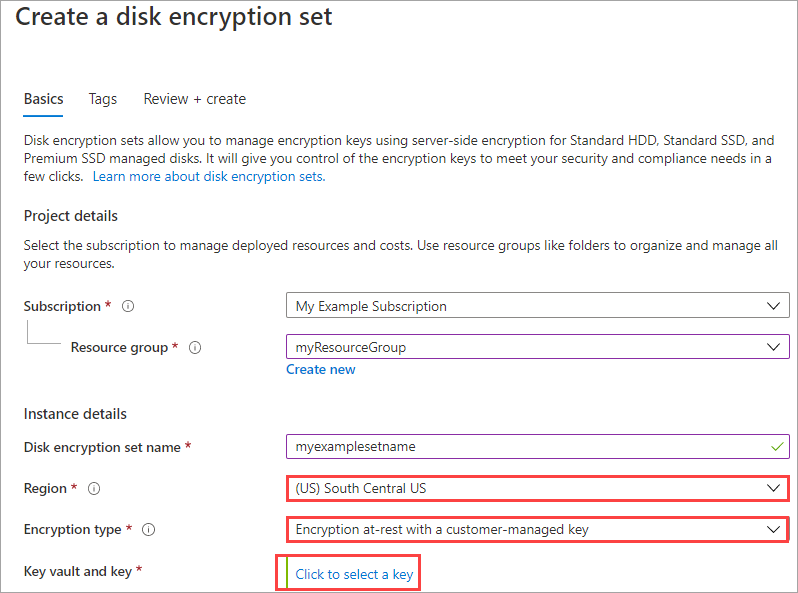Switch to the Basics tab
The height and width of the screenshot is (593, 798).
pyautogui.click(x=44, y=99)
